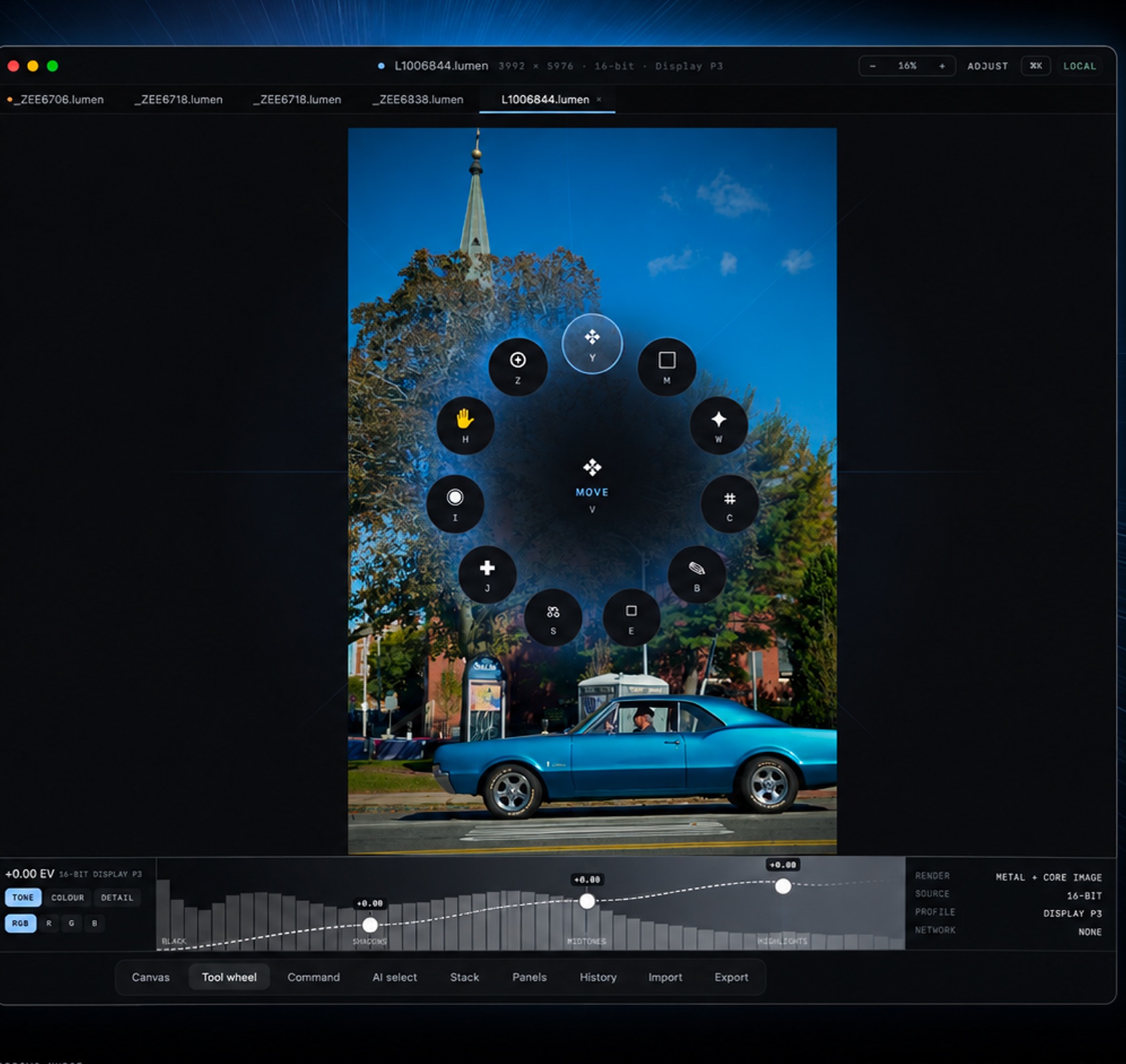The image size is (1126, 1064).
Task: Click the Shadows curve control point
Action: coord(370,925)
